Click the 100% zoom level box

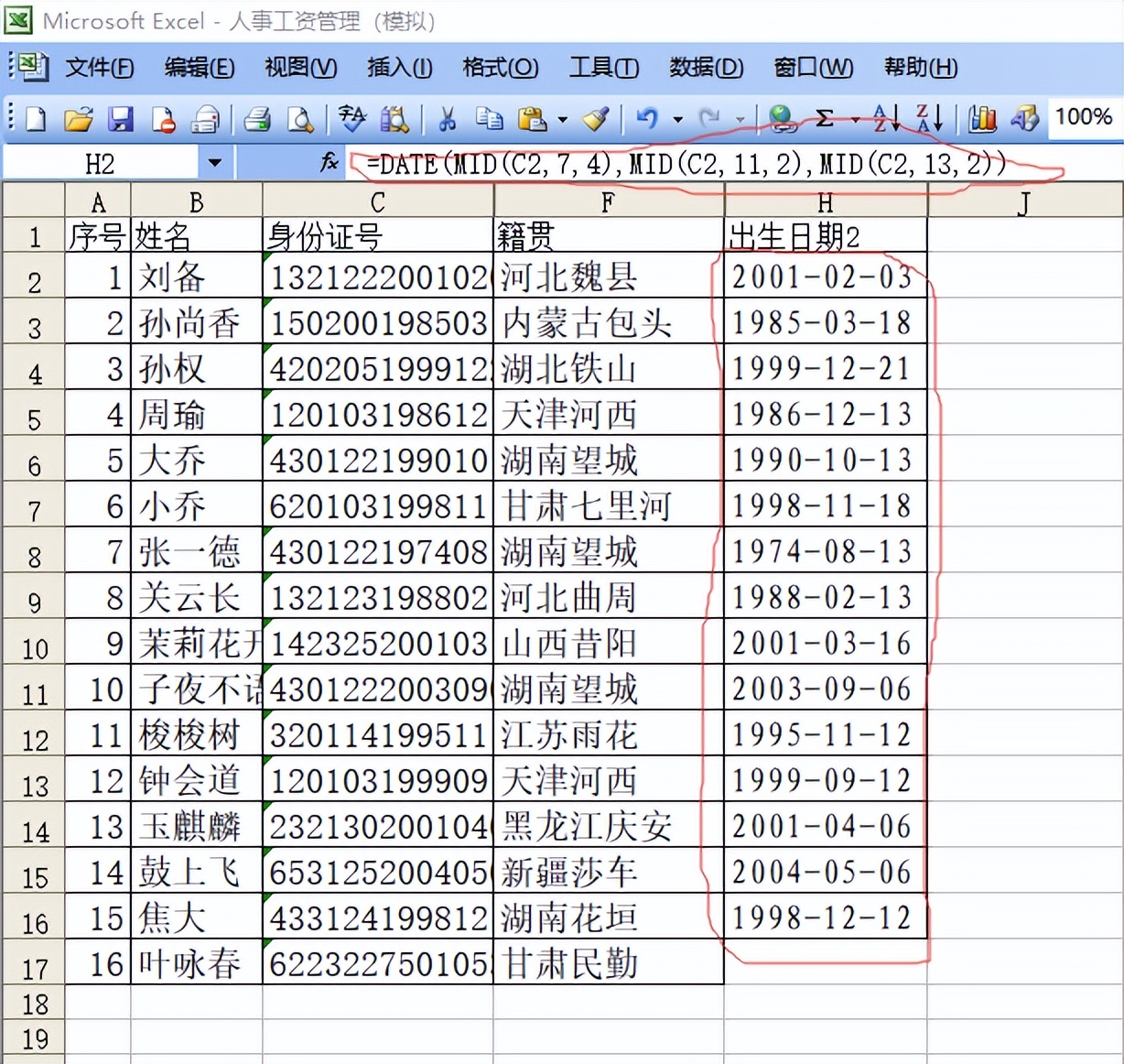tap(1085, 117)
